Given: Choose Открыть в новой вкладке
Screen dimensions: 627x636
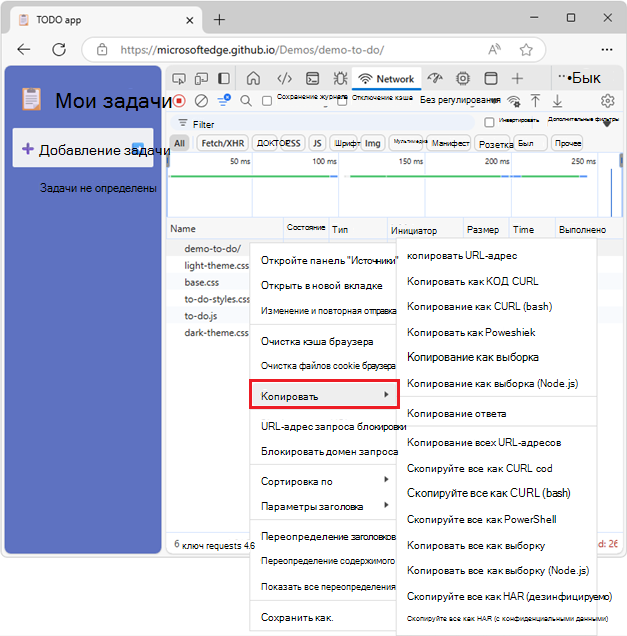Looking at the screenshot, I should tap(322, 286).
